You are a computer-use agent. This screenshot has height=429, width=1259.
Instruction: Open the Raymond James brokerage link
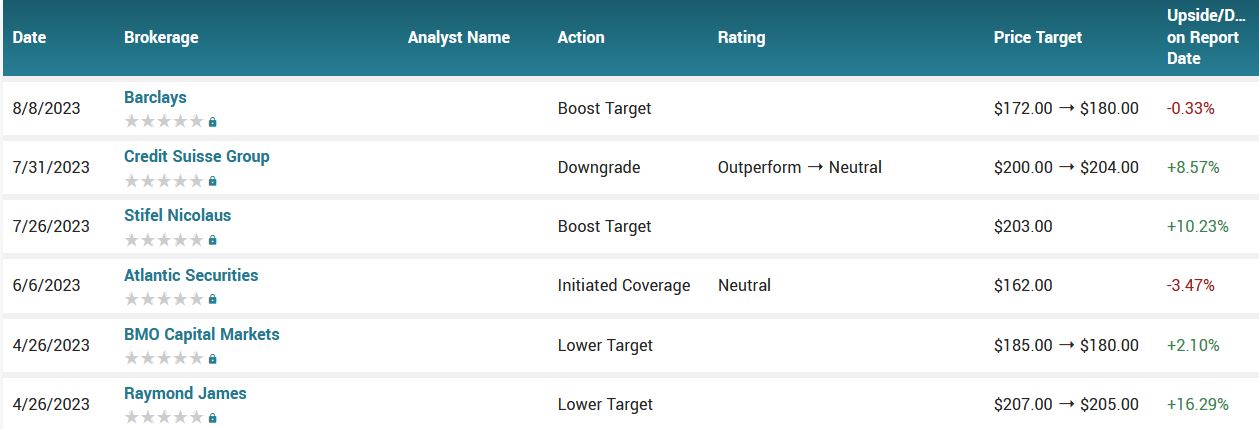tap(185, 393)
